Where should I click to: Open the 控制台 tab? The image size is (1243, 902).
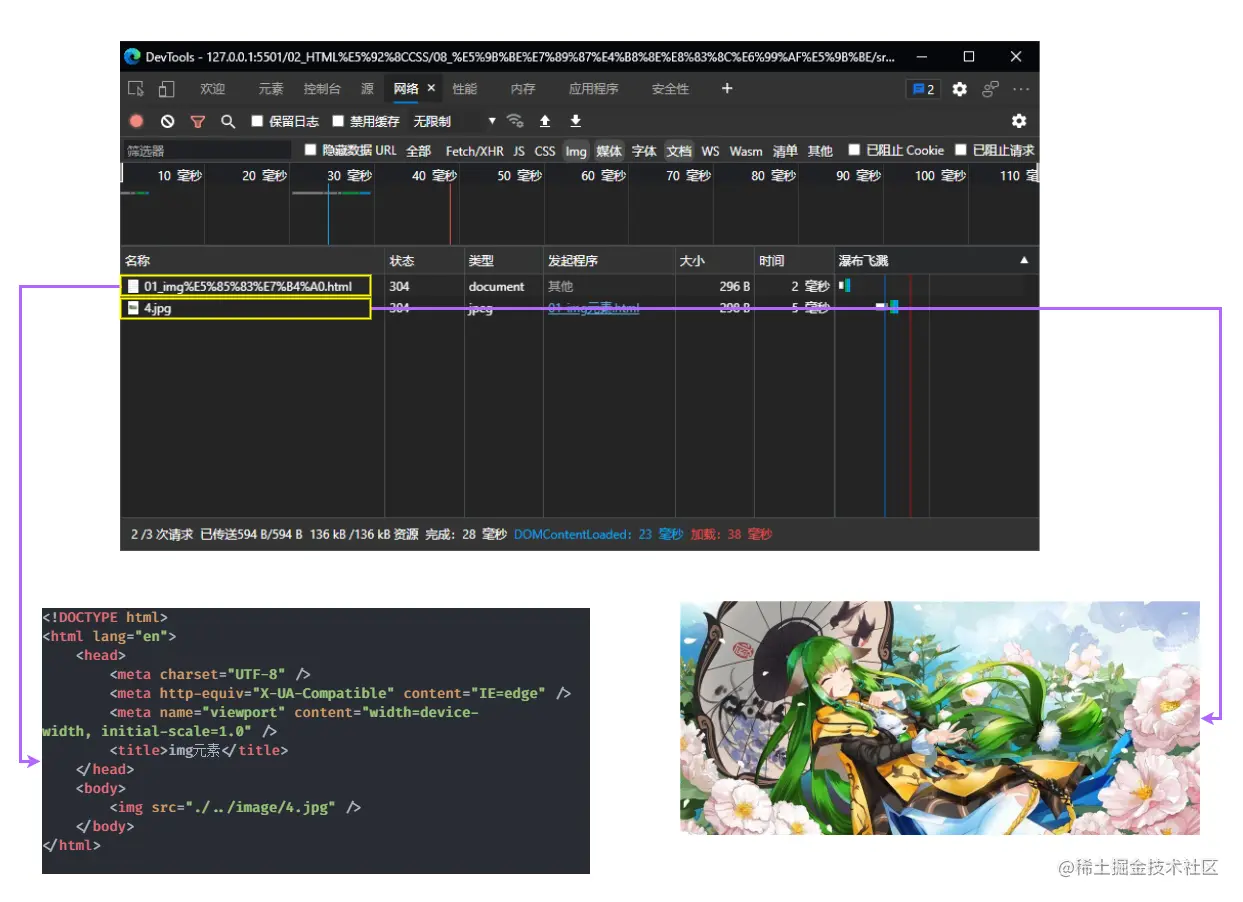[322, 89]
